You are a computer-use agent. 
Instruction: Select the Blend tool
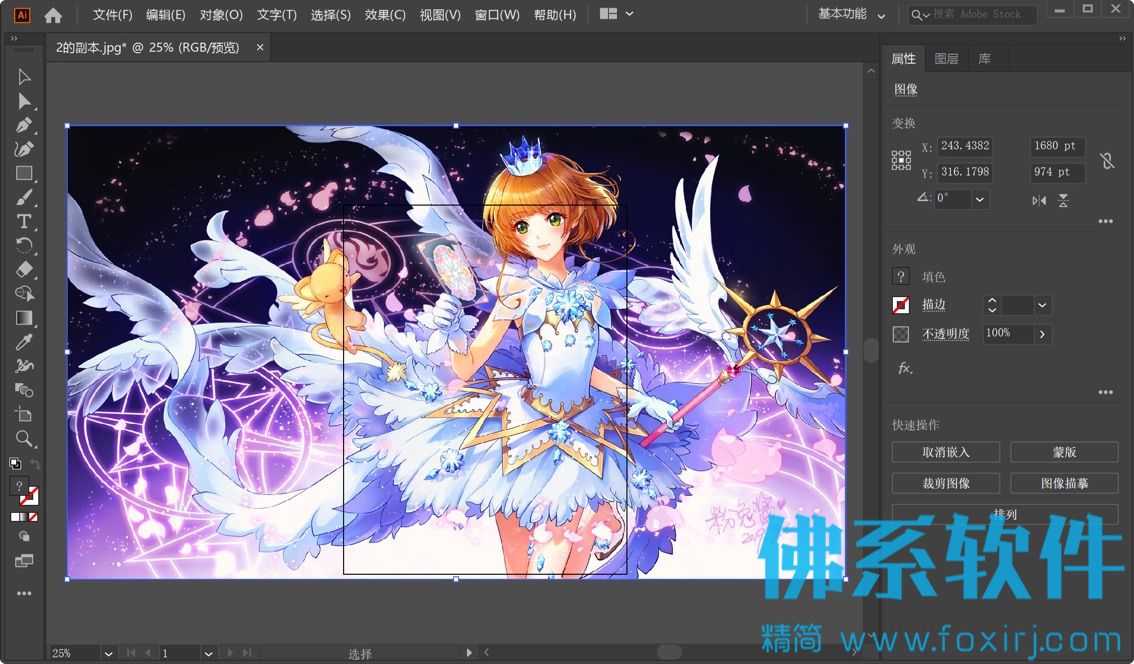pyautogui.click(x=24, y=390)
